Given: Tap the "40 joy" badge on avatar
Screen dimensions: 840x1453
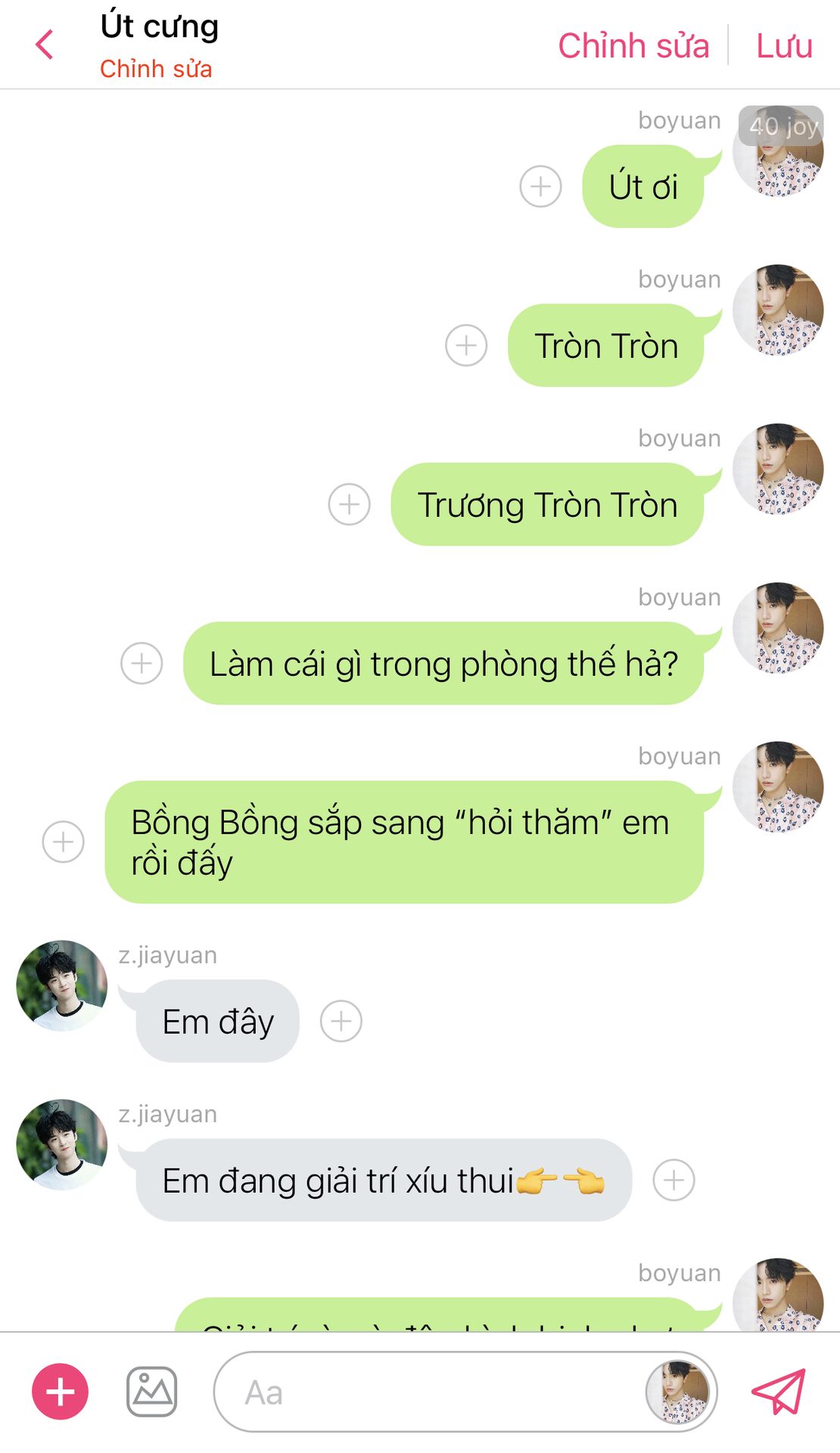Looking at the screenshot, I should pyautogui.click(x=782, y=126).
